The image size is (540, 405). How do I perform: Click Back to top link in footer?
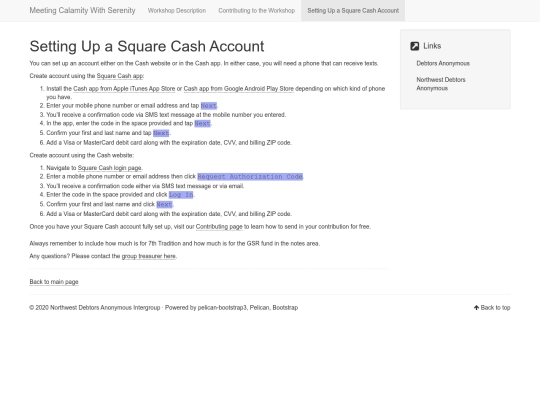point(492,308)
